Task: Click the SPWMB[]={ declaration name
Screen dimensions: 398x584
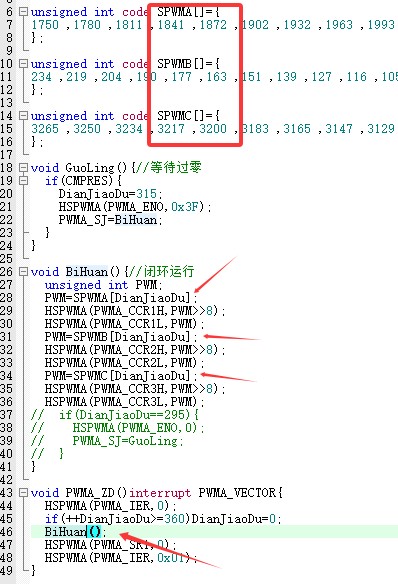Action: point(188,64)
